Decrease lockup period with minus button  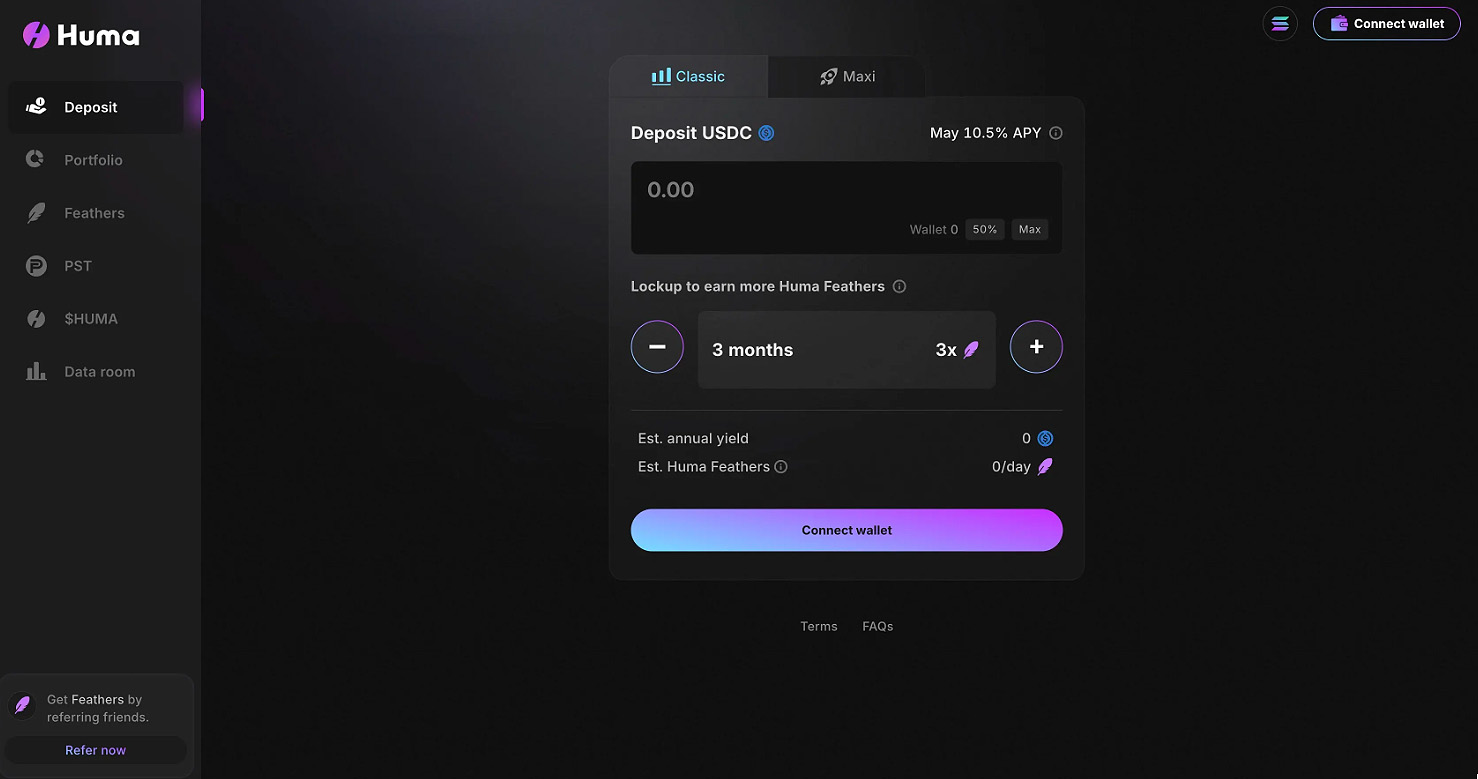[x=657, y=347]
